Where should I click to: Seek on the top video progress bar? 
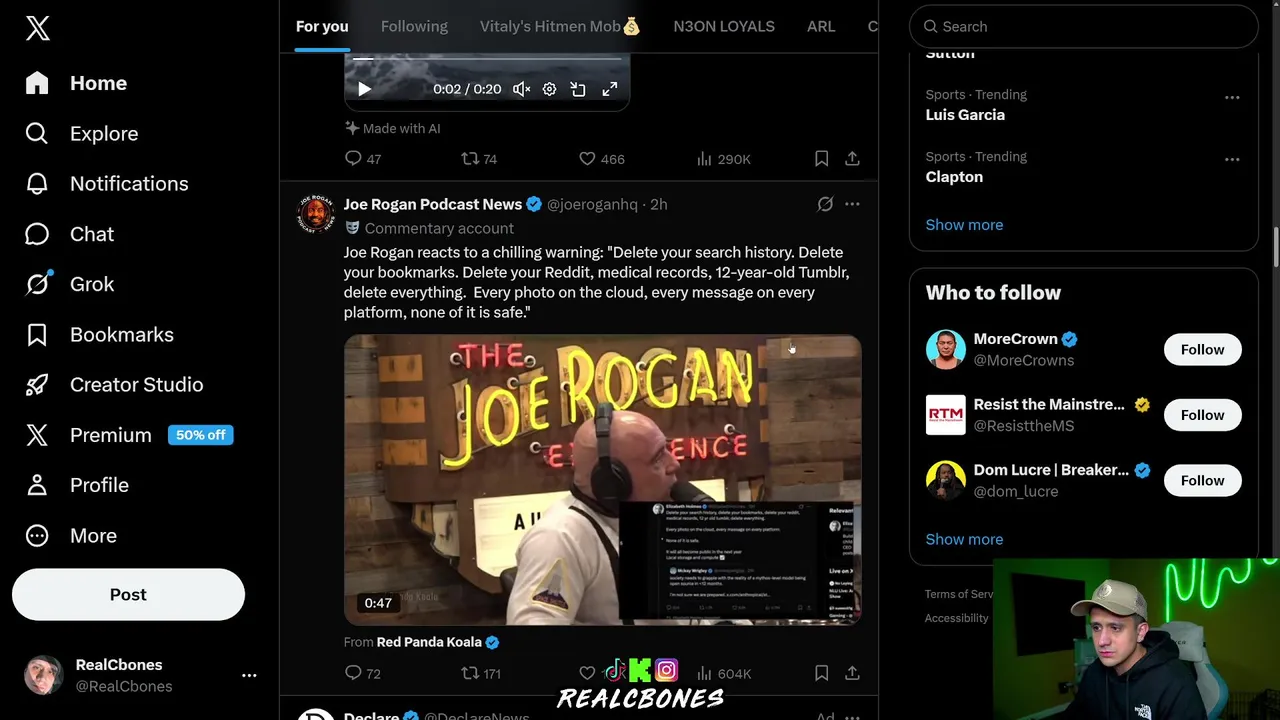coord(487,59)
